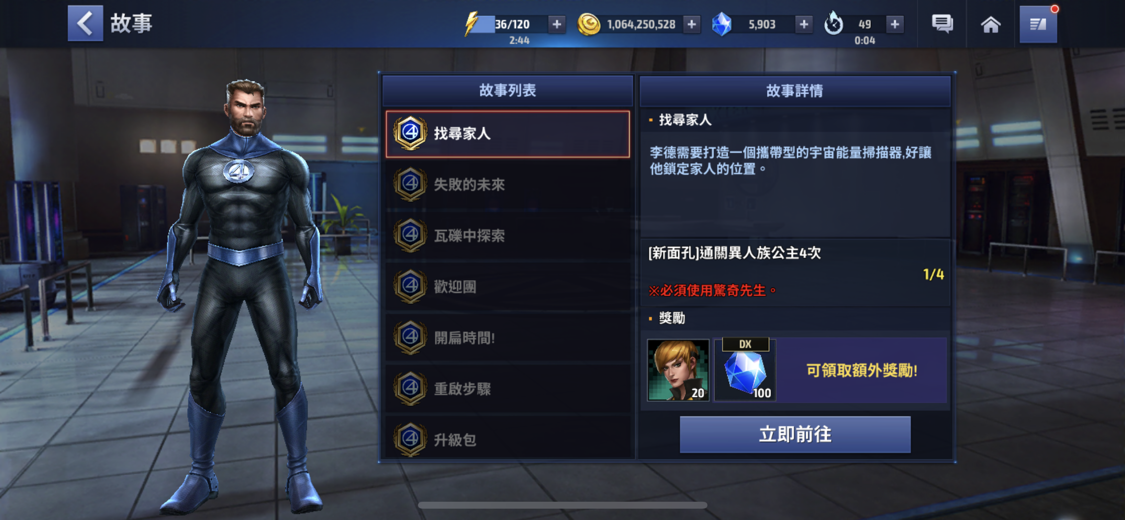Tap the blue crystal currency icon
This screenshot has width=1125, height=520.
(x=721, y=24)
